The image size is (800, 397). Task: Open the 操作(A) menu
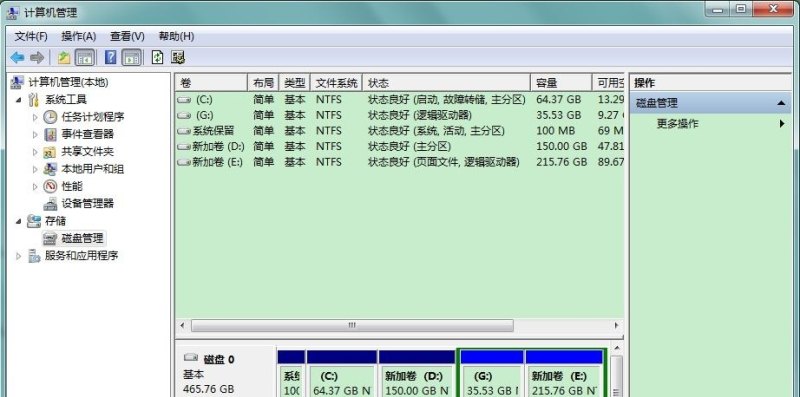[79, 36]
